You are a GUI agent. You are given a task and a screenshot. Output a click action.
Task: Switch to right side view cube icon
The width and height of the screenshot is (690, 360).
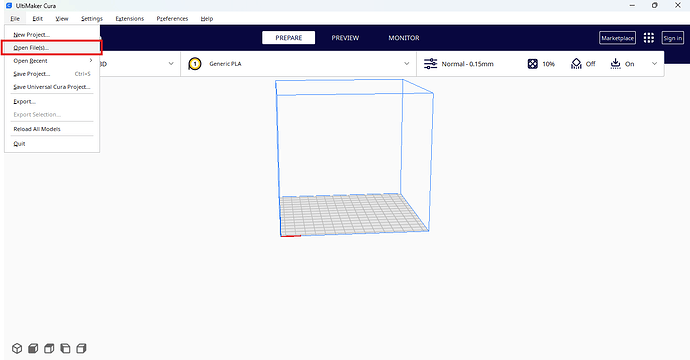tap(81, 349)
